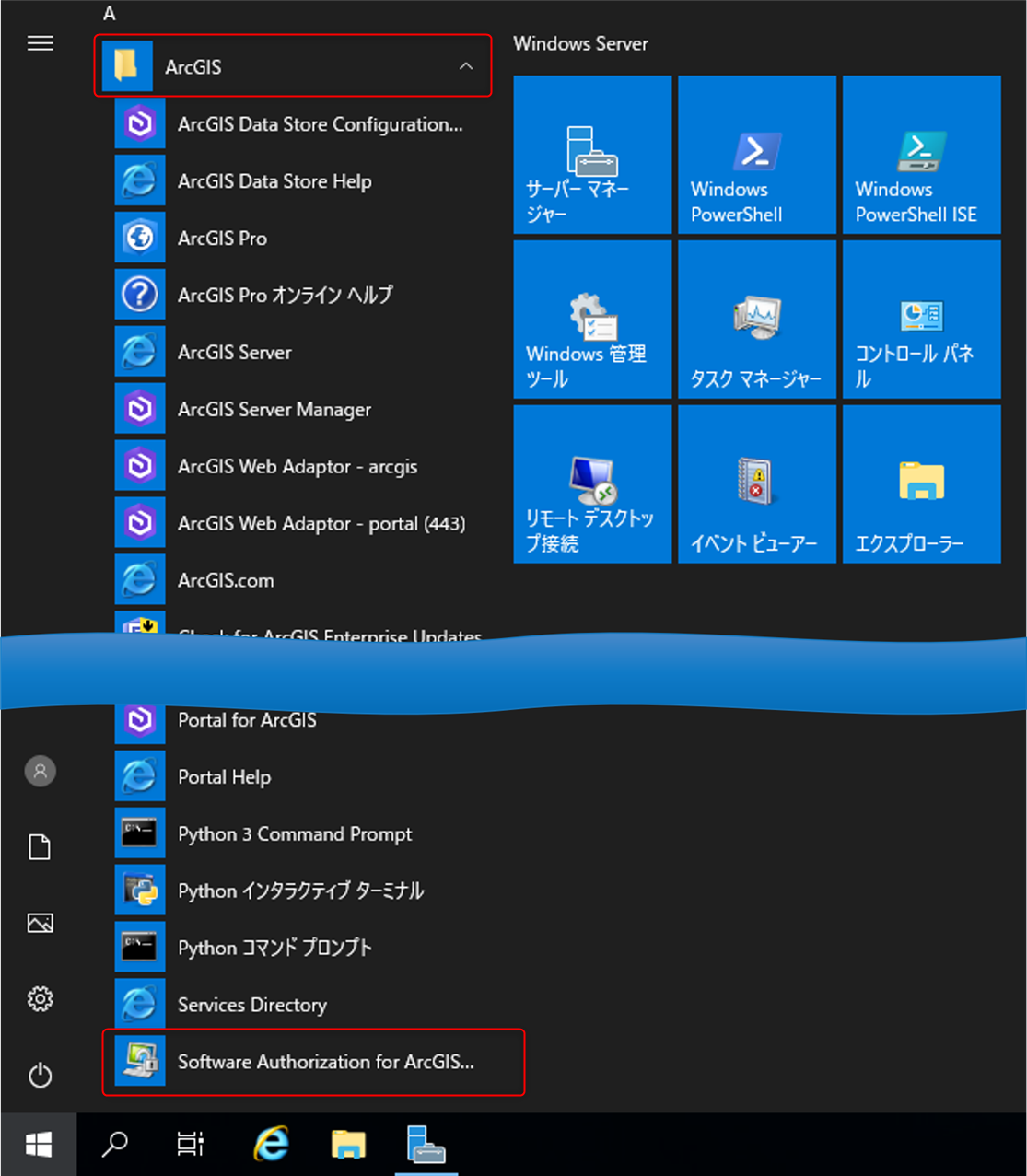Select the ArcGIS Pro text label

(x=222, y=238)
